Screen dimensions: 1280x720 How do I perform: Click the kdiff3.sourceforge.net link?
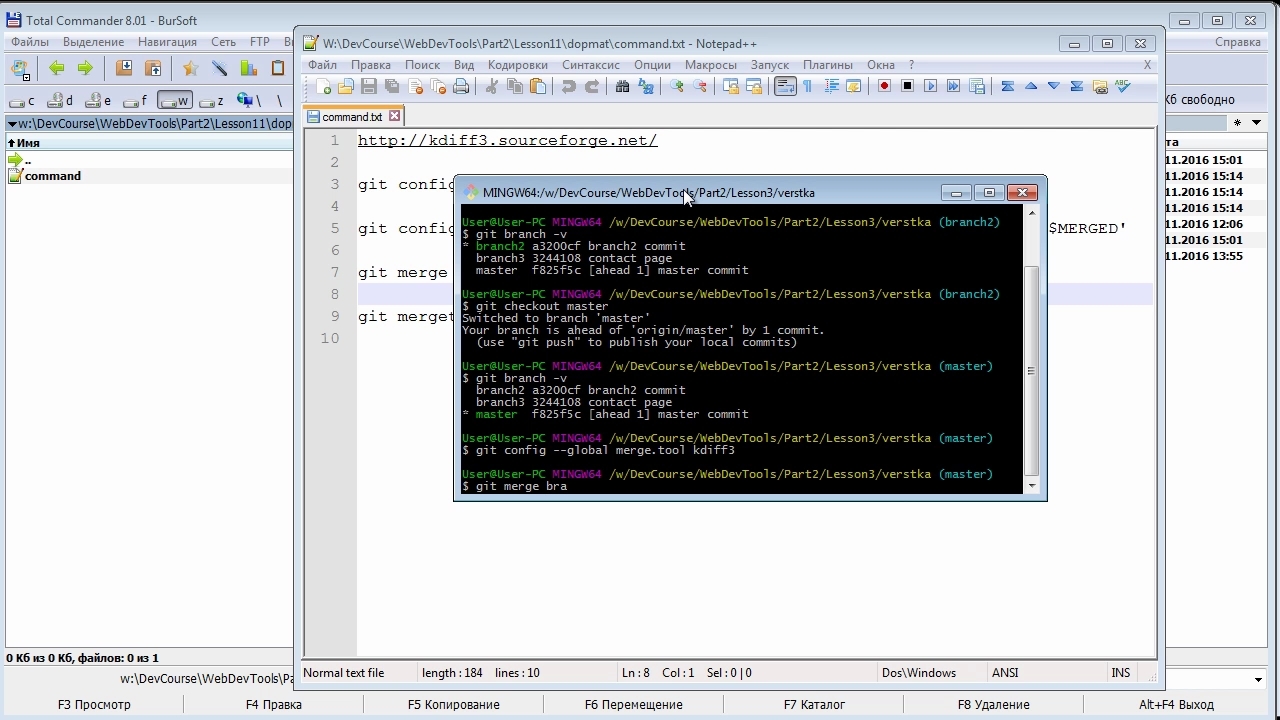[x=507, y=141]
